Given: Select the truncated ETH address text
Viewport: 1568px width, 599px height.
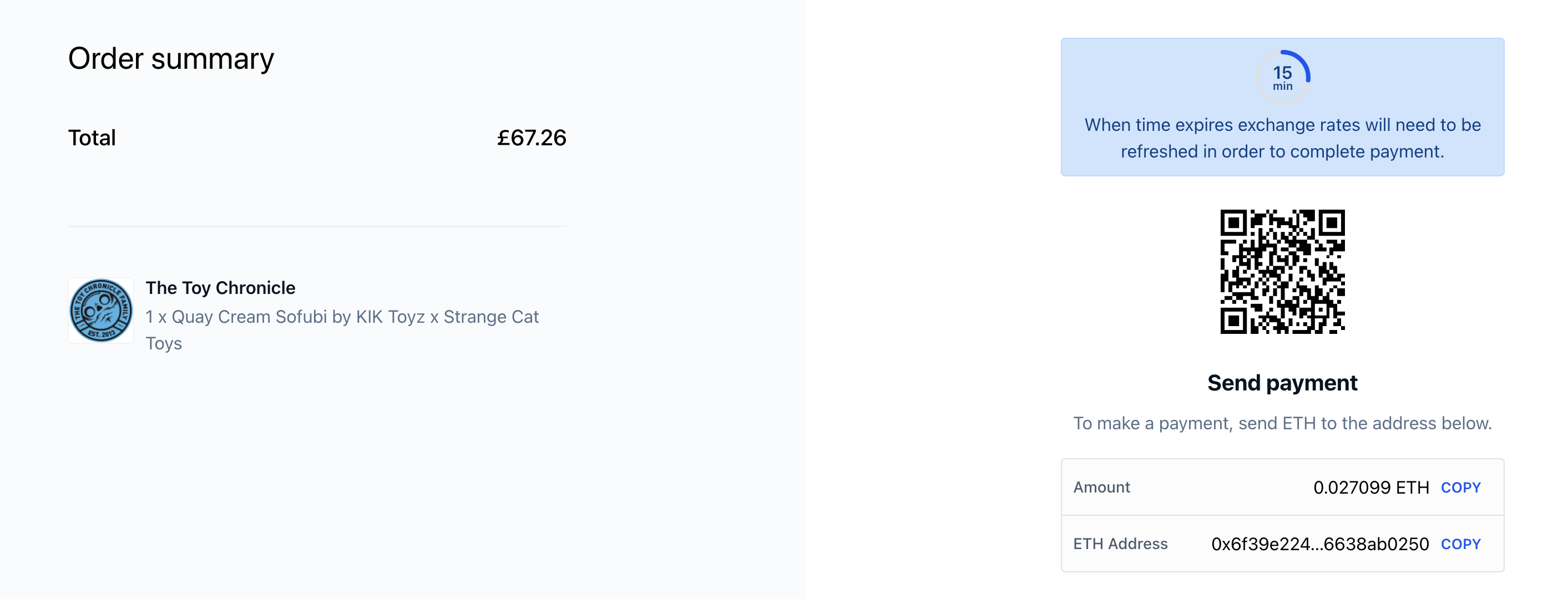Looking at the screenshot, I should point(1319,544).
